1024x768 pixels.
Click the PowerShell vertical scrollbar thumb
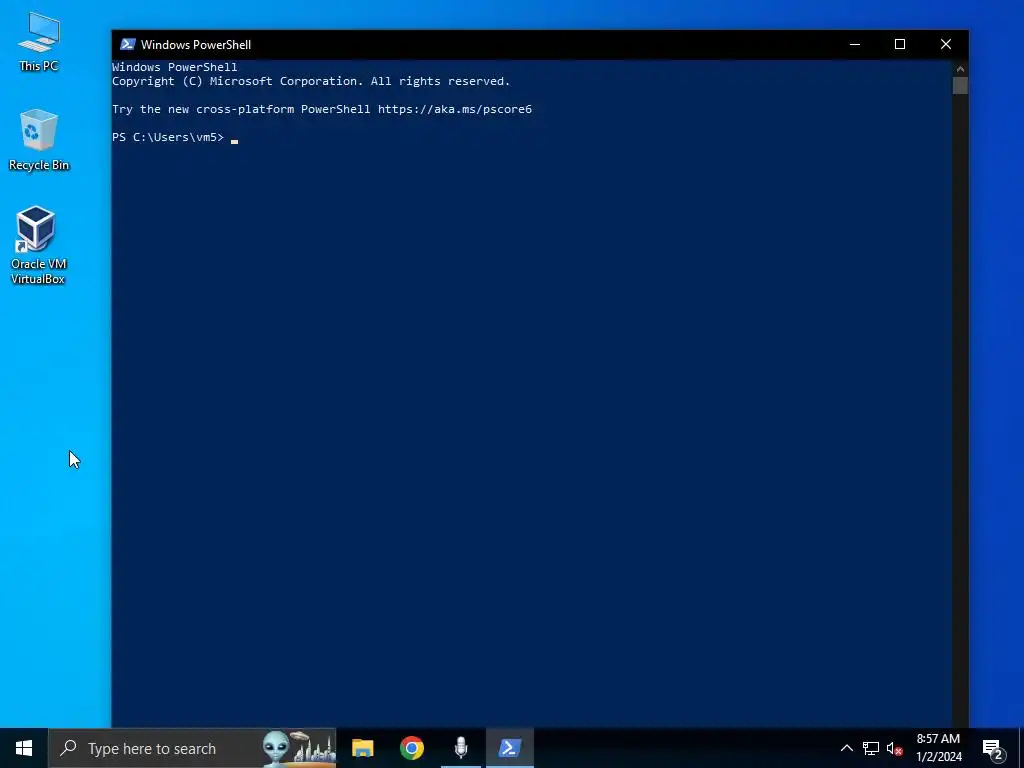(x=960, y=86)
